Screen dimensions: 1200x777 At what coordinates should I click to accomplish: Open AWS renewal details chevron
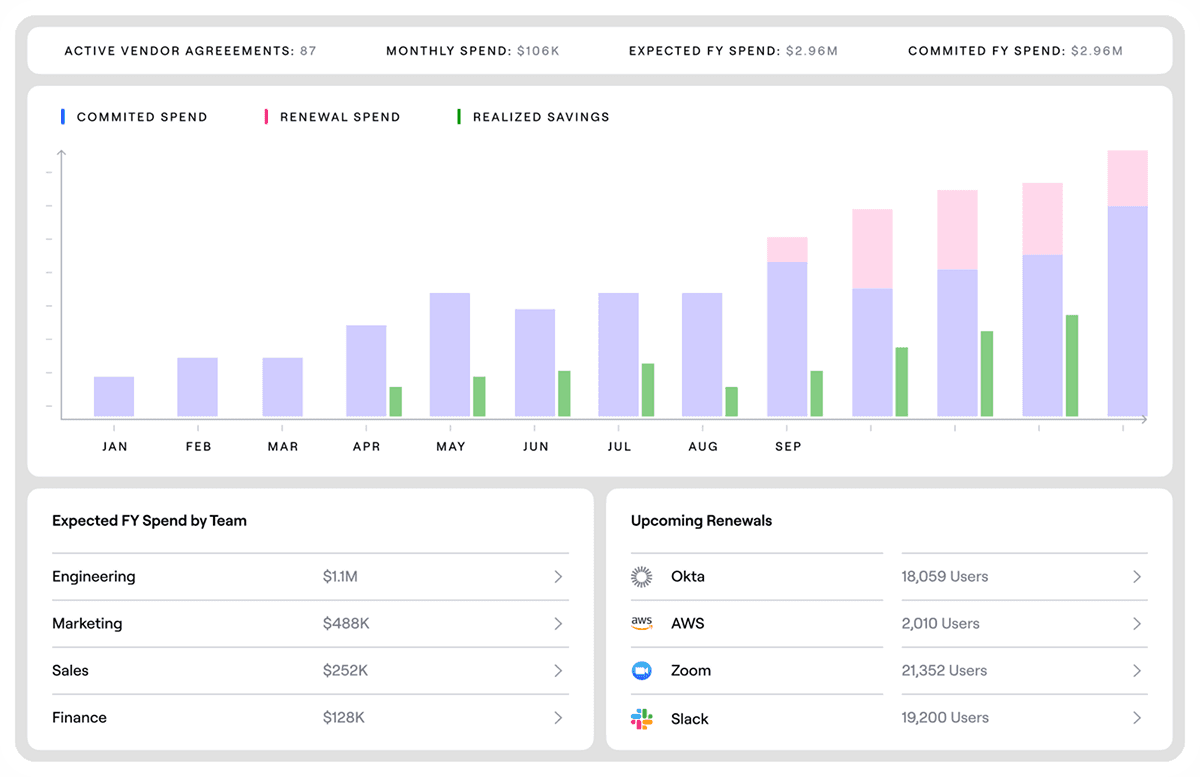point(1137,624)
